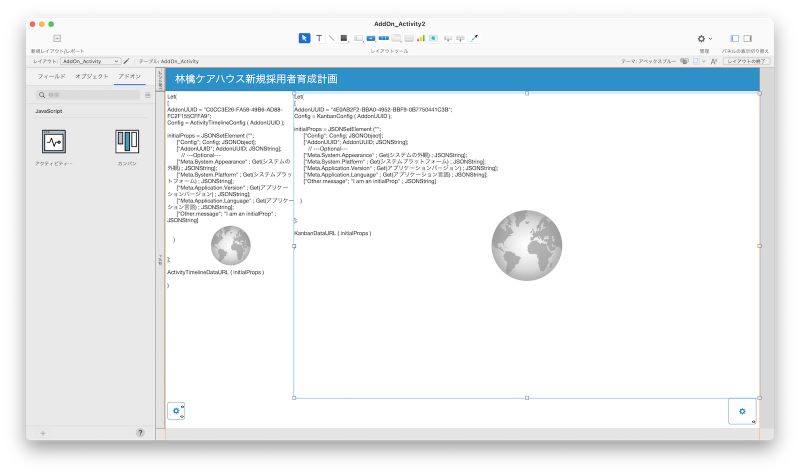Switch to the アドオン tab

pos(129,76)
